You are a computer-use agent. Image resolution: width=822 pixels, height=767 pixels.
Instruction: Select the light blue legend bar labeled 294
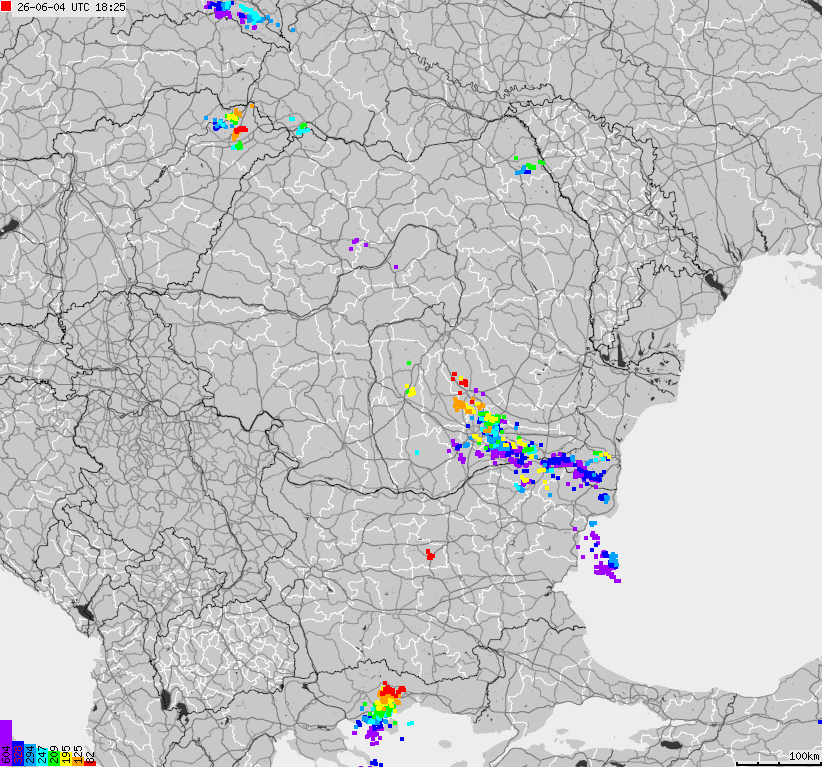(x=30, y=755)
